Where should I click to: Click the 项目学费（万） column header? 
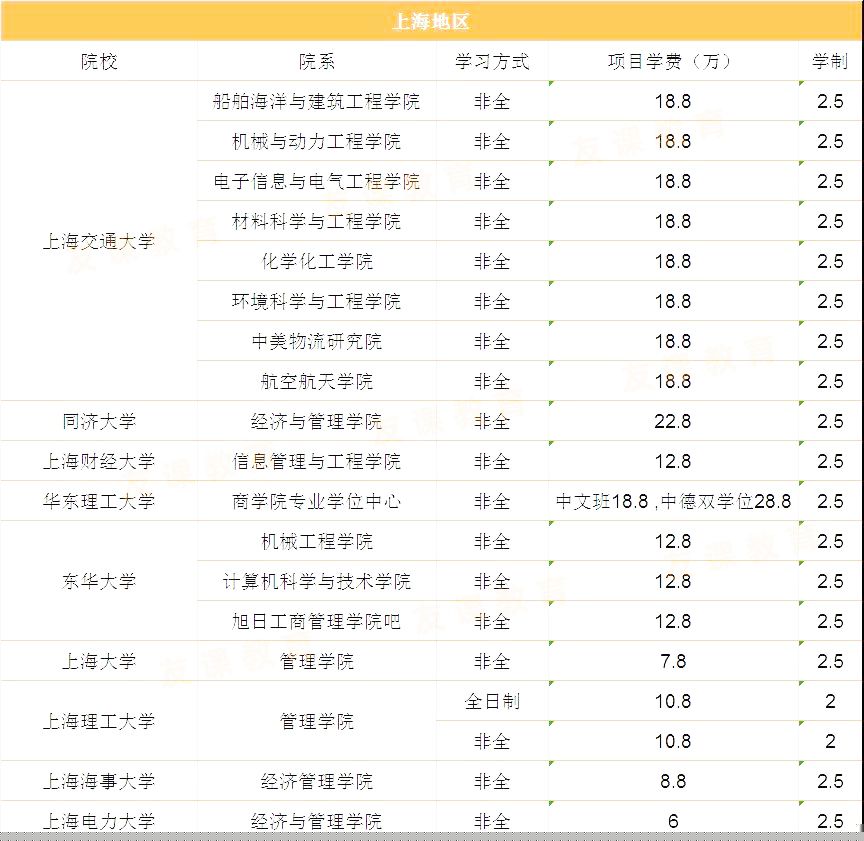672,62
